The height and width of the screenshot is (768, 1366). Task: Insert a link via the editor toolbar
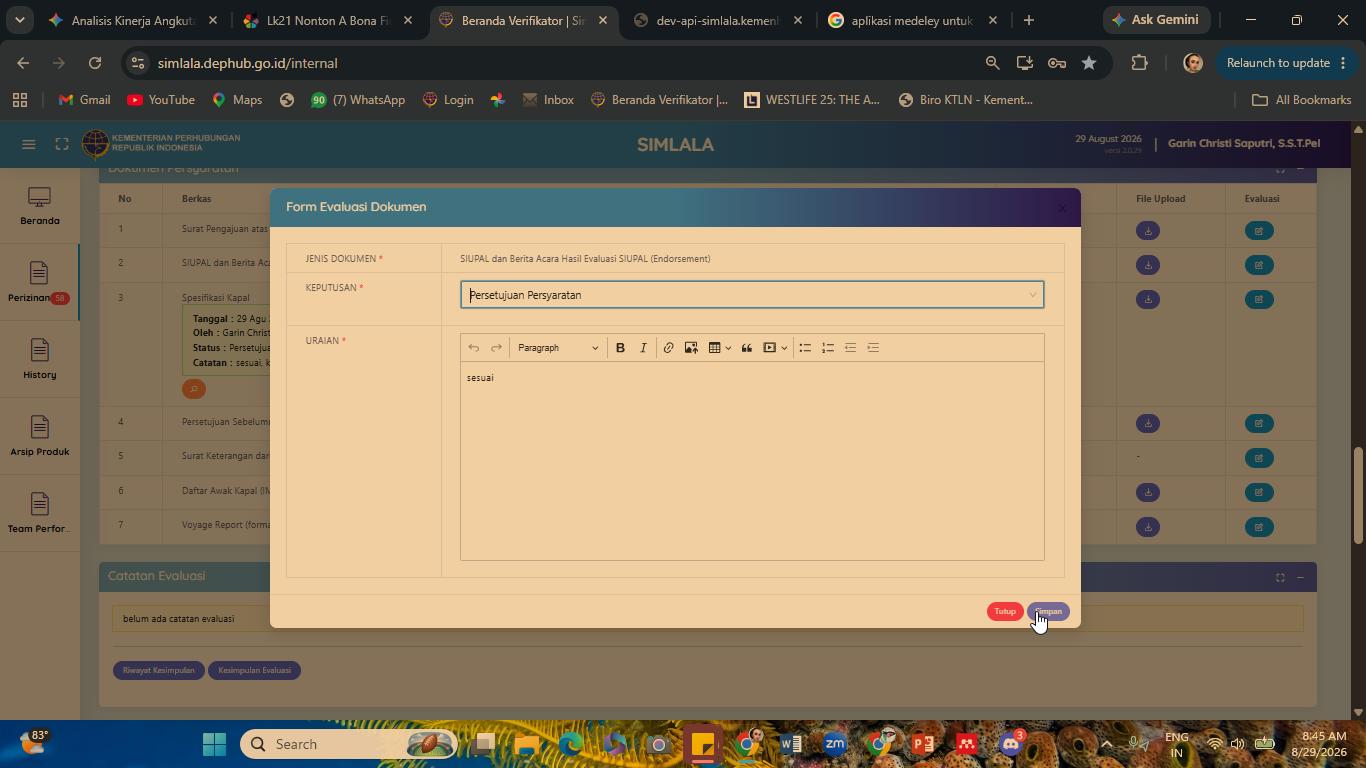(x=668, y=348)
